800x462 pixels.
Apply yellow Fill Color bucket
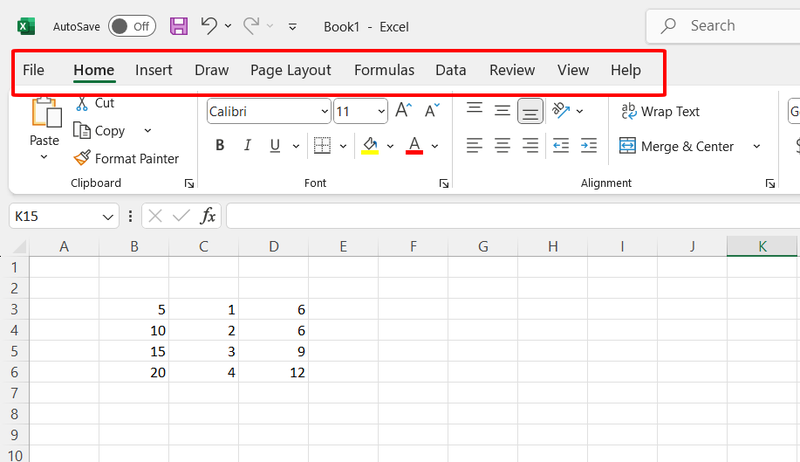370,146
